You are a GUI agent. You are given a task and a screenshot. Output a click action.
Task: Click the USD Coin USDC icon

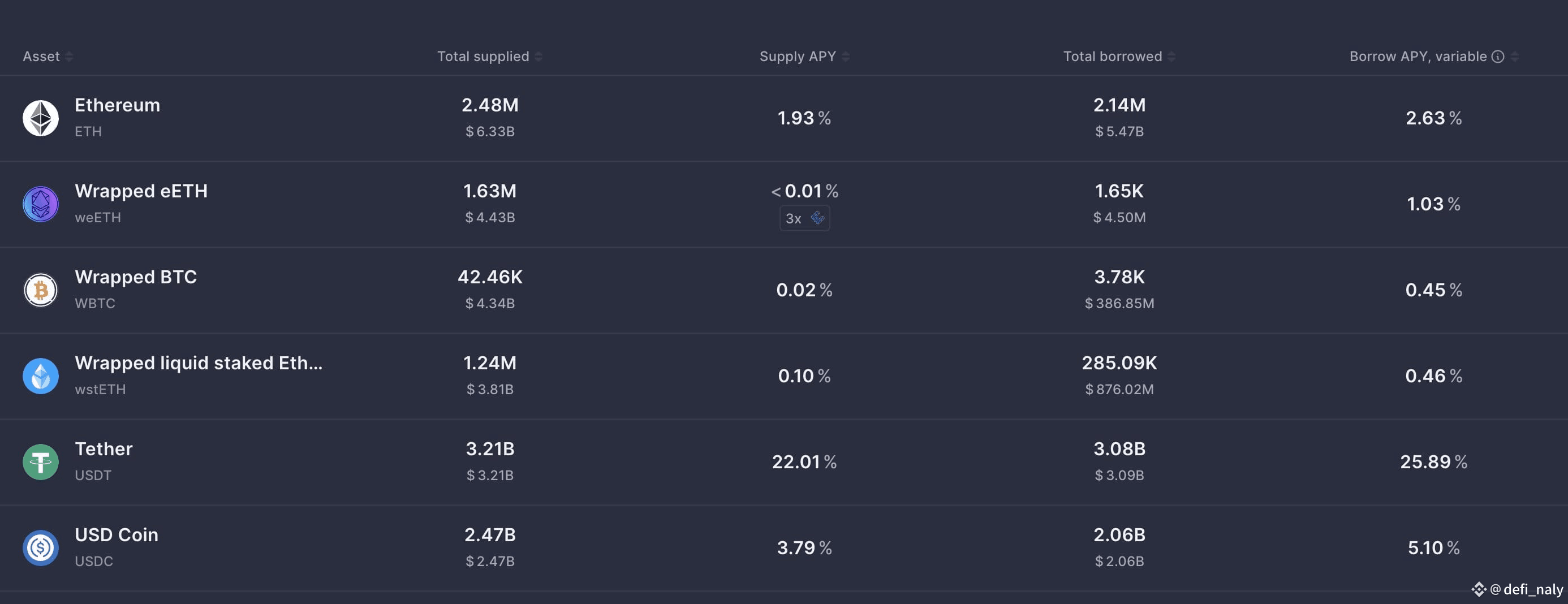(41, 547)
